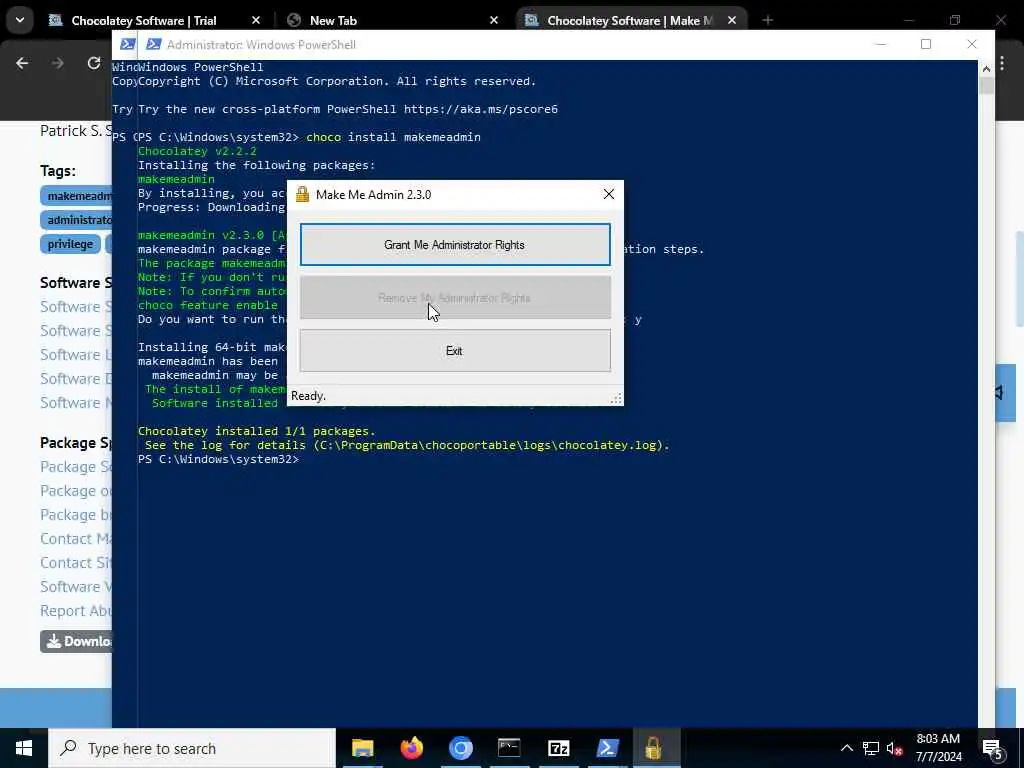Open Command Prompt from taskbar

[509, 748]
